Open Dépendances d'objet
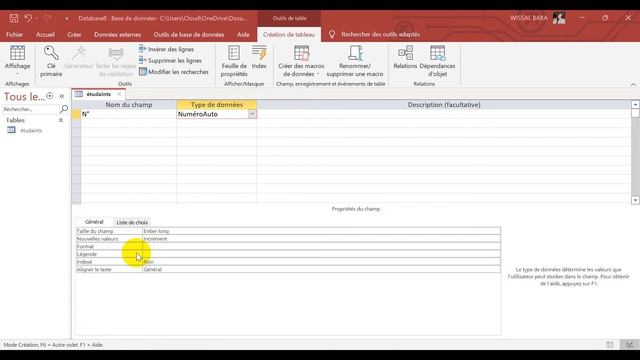The image size is (640, 360). [437, 61]
